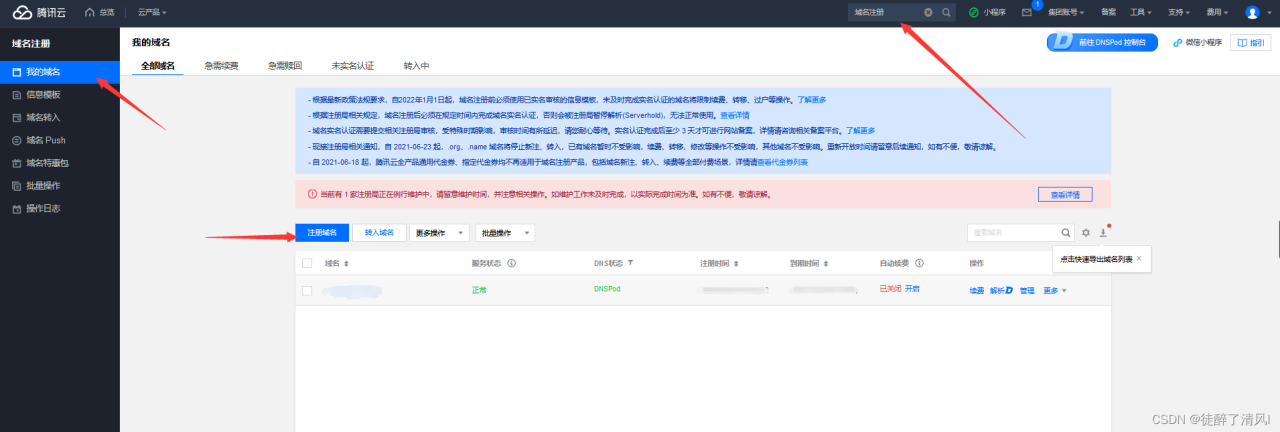Viewport: 1280px width, 432px height.
Task: Sort by 注册时间 column
Action: click(736, 264)
